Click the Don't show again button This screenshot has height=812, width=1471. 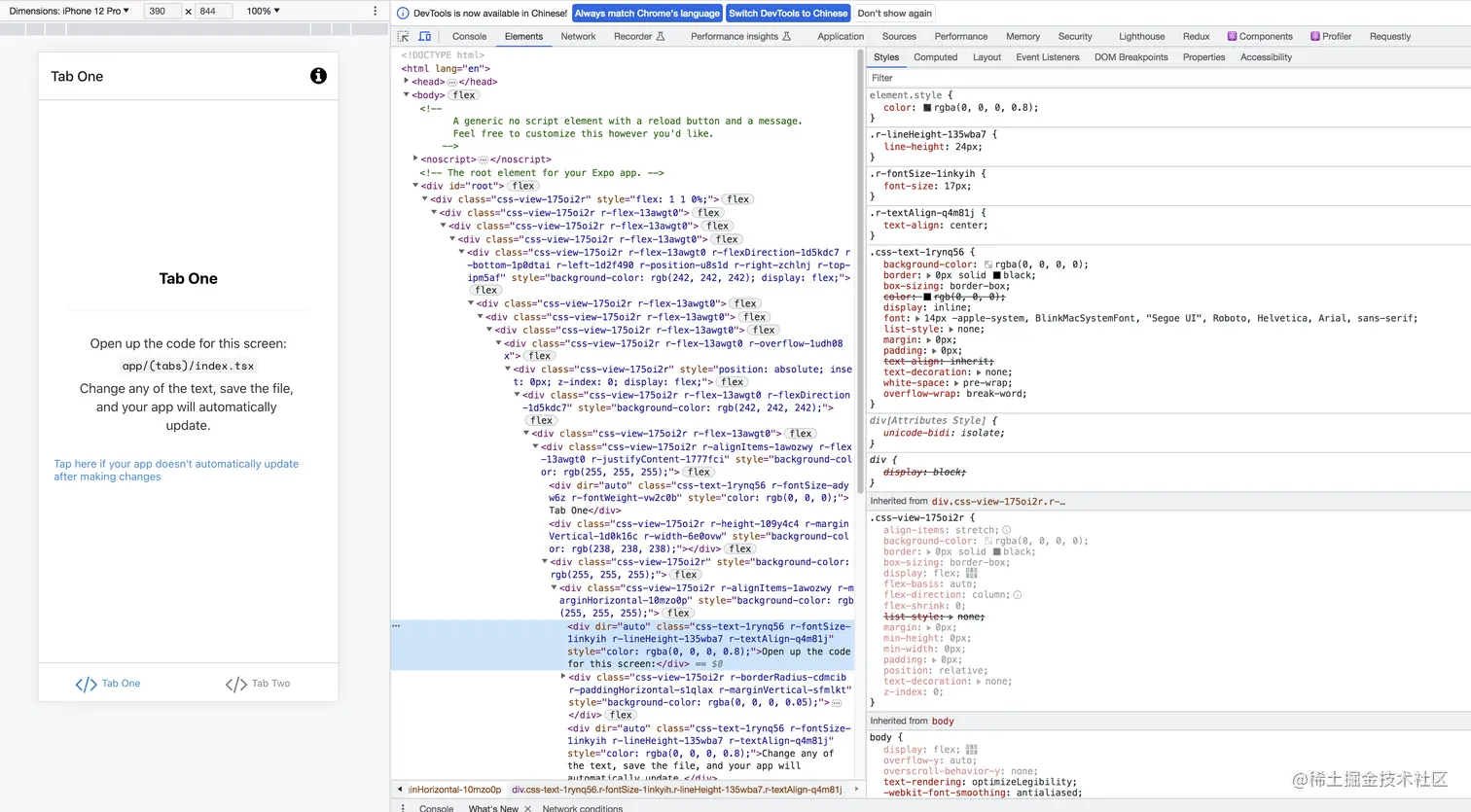(894, 14)
